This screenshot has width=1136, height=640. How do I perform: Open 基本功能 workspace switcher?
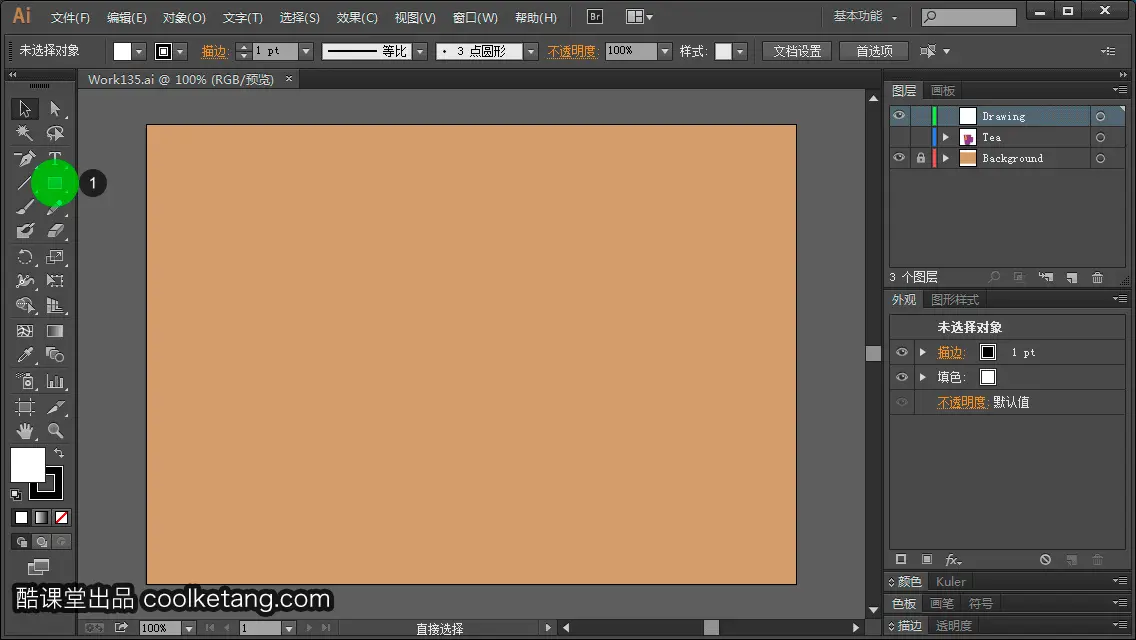(x=865, y=16)
